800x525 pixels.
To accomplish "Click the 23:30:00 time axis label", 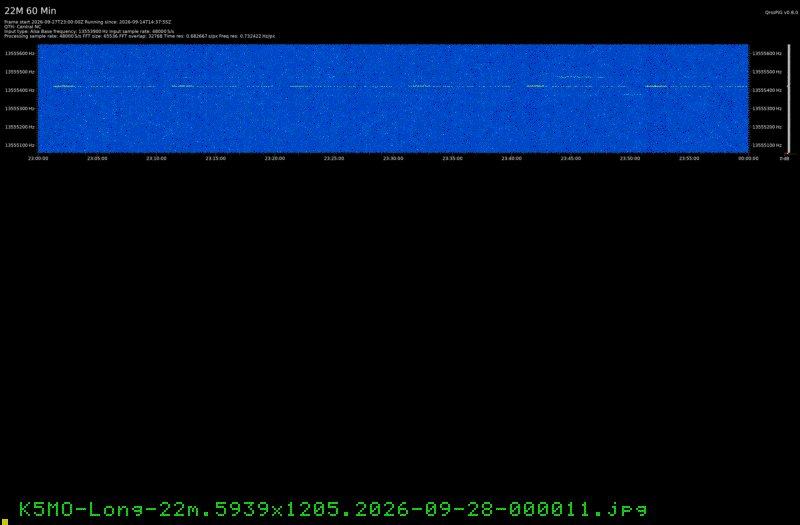I will coord(393,158).
